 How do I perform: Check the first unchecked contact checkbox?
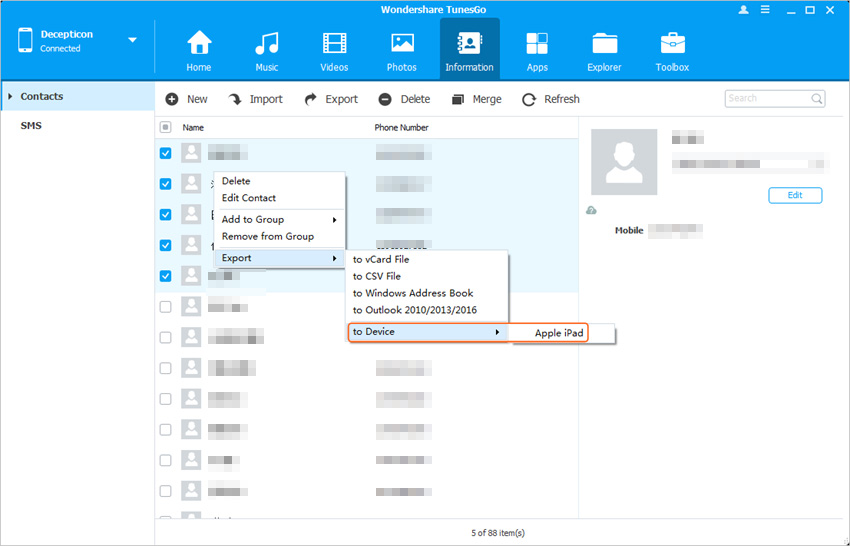coord(166,307)
